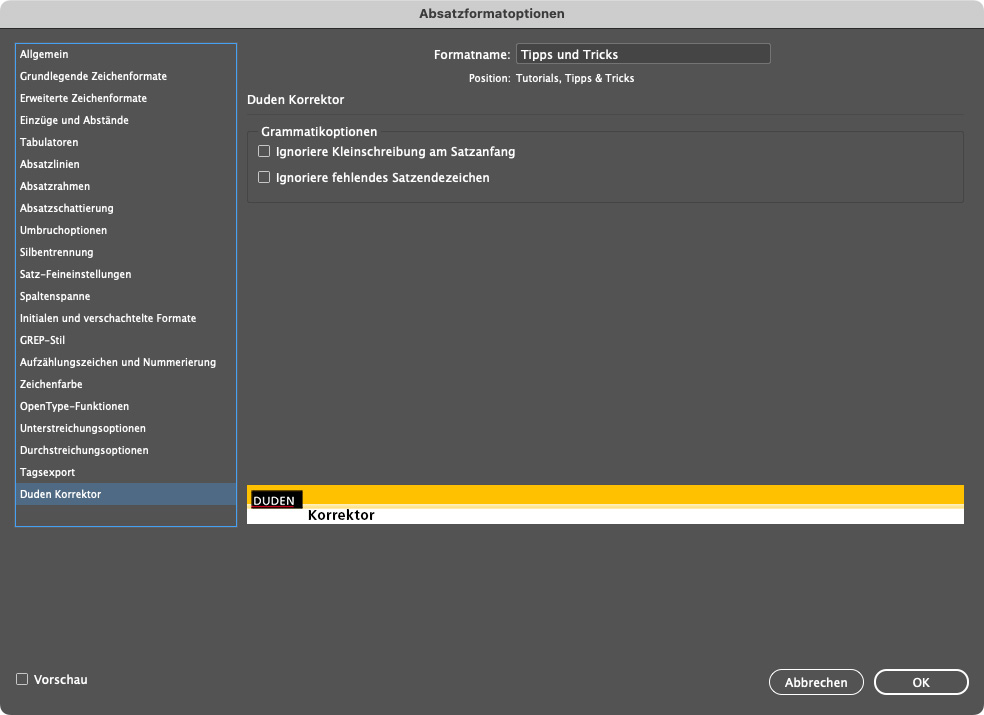Select the highlighted Duden Korrektor entry
This screenshot has width=984, height=715.
[126, 494]
